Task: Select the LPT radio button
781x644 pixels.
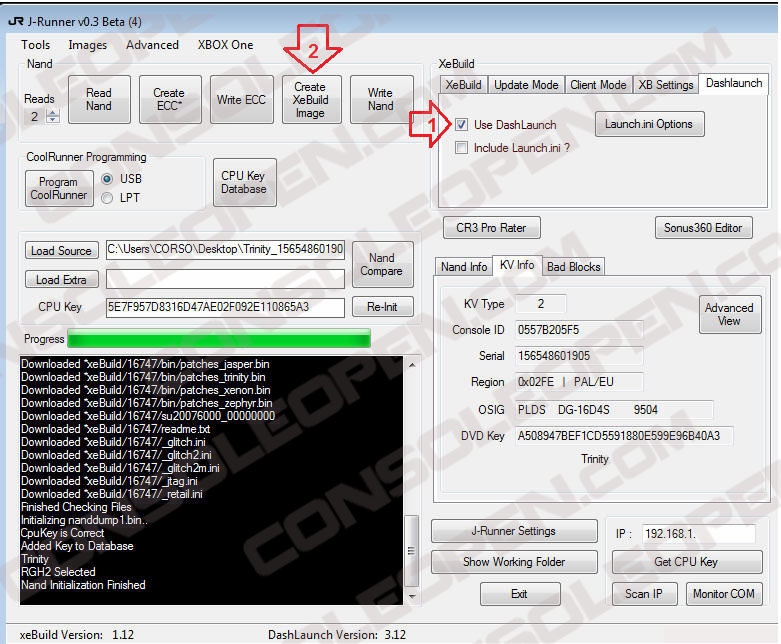Action: point(107,198)
